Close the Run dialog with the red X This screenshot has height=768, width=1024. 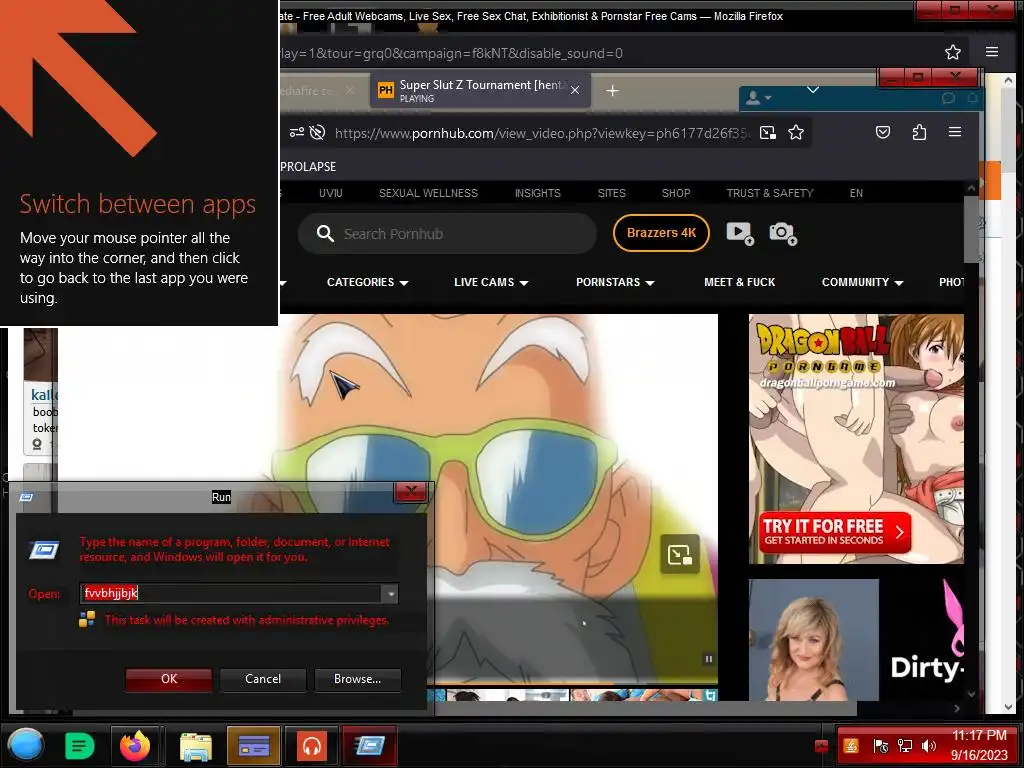(x=411, y=492)
